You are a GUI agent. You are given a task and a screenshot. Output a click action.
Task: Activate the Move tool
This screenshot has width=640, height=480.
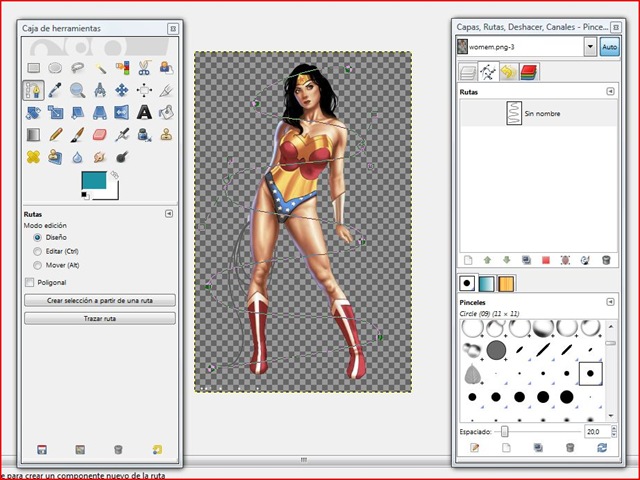coord(122,90)
